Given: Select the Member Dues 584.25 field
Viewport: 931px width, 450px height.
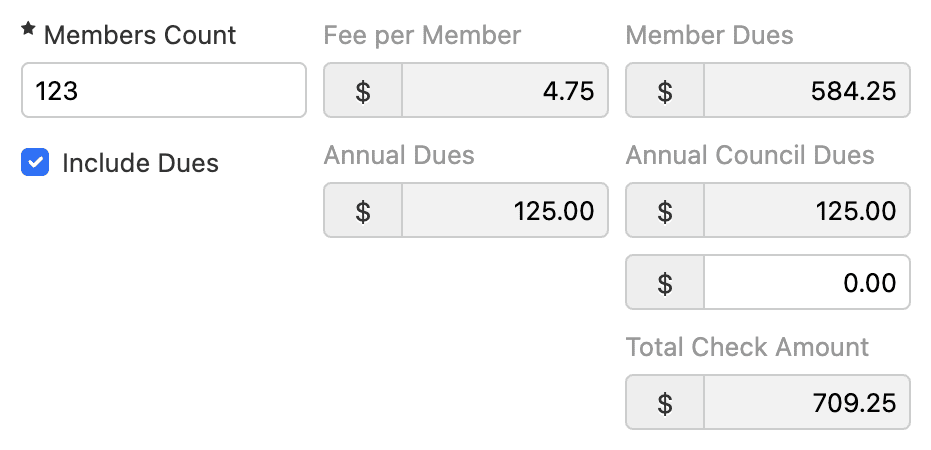Looking at the screenshot, I should (807, 91).
